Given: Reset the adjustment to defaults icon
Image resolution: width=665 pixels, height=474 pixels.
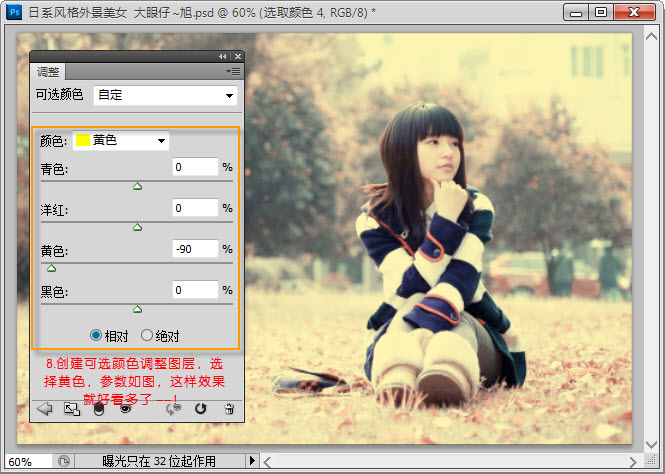Looking at the screenshot, I should (x=201, y=409).
